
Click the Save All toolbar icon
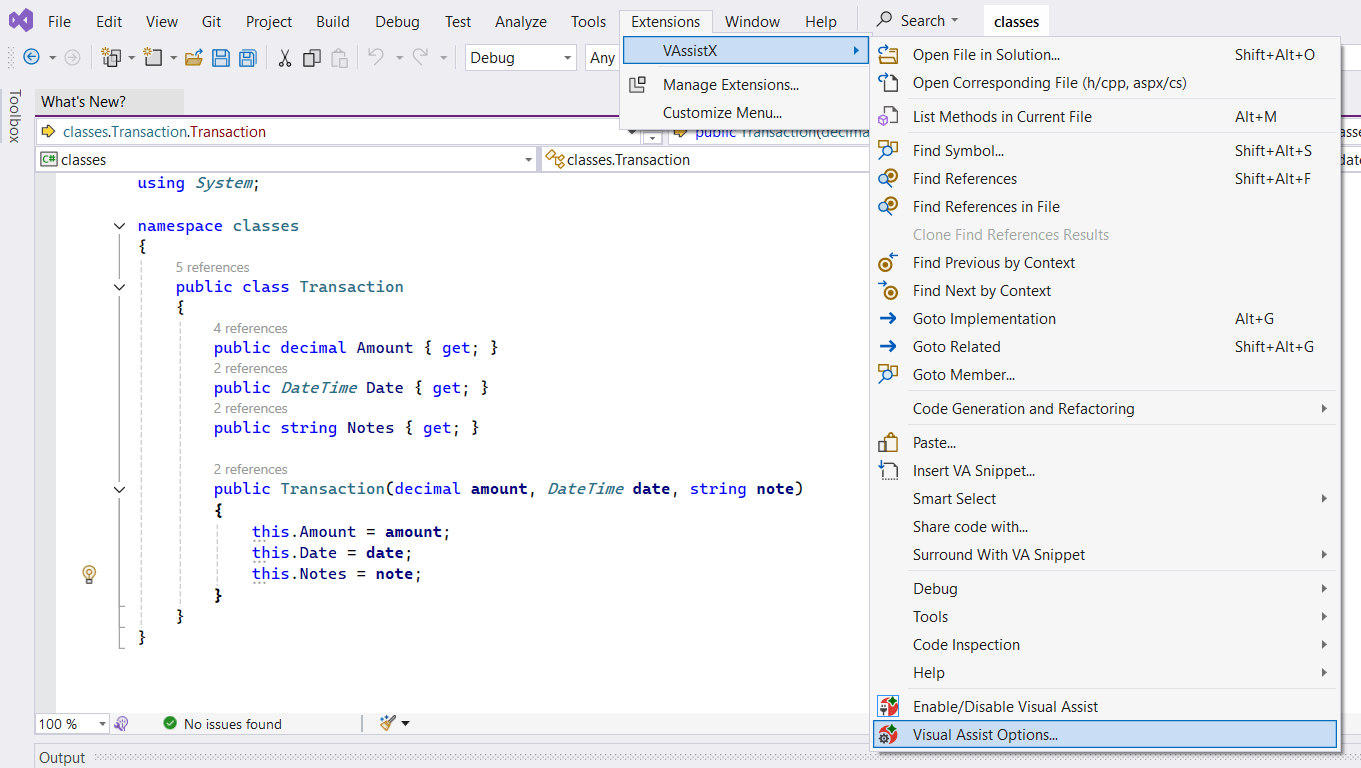tap(247, 58)
